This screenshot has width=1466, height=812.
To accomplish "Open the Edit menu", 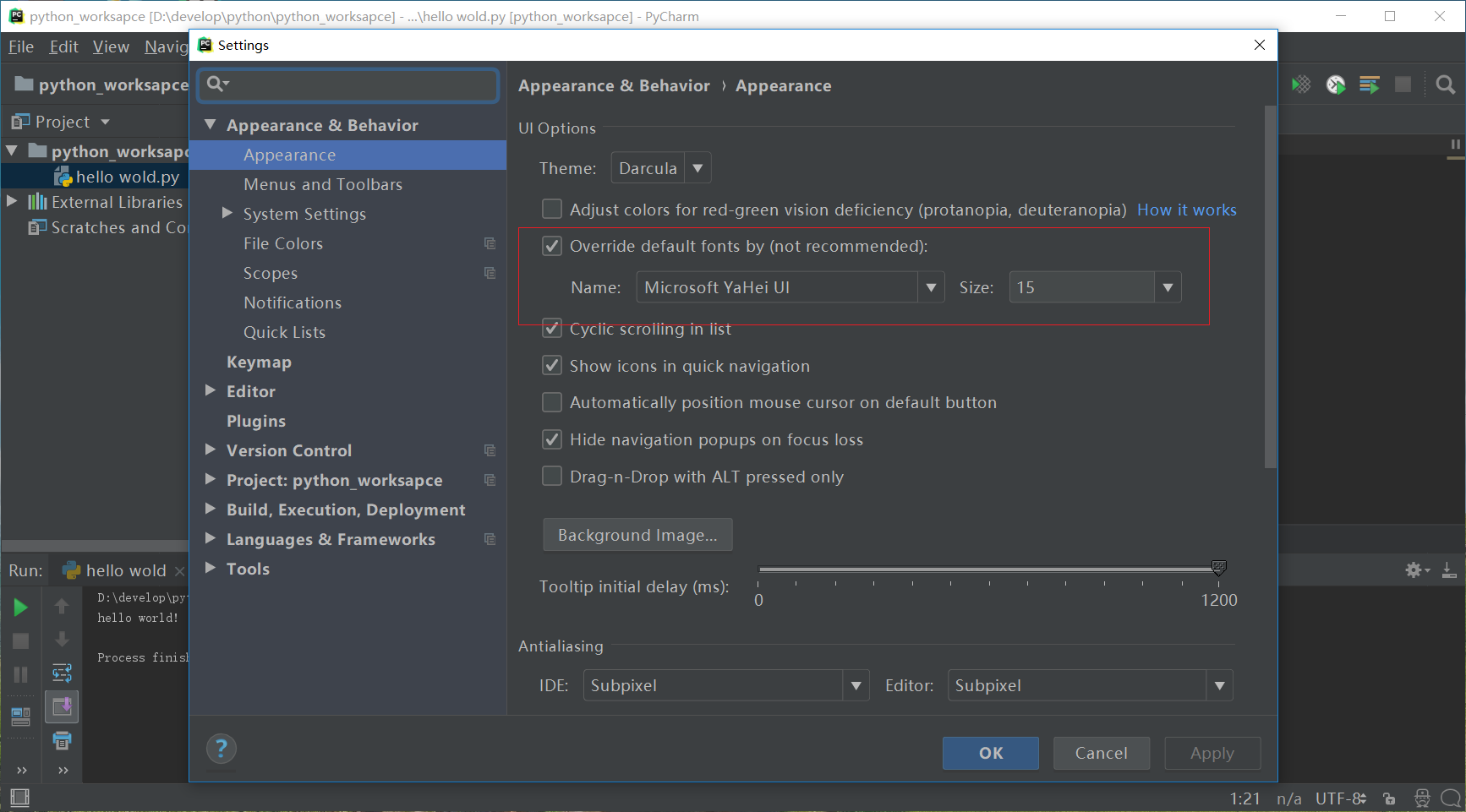I will coord(63,46).
